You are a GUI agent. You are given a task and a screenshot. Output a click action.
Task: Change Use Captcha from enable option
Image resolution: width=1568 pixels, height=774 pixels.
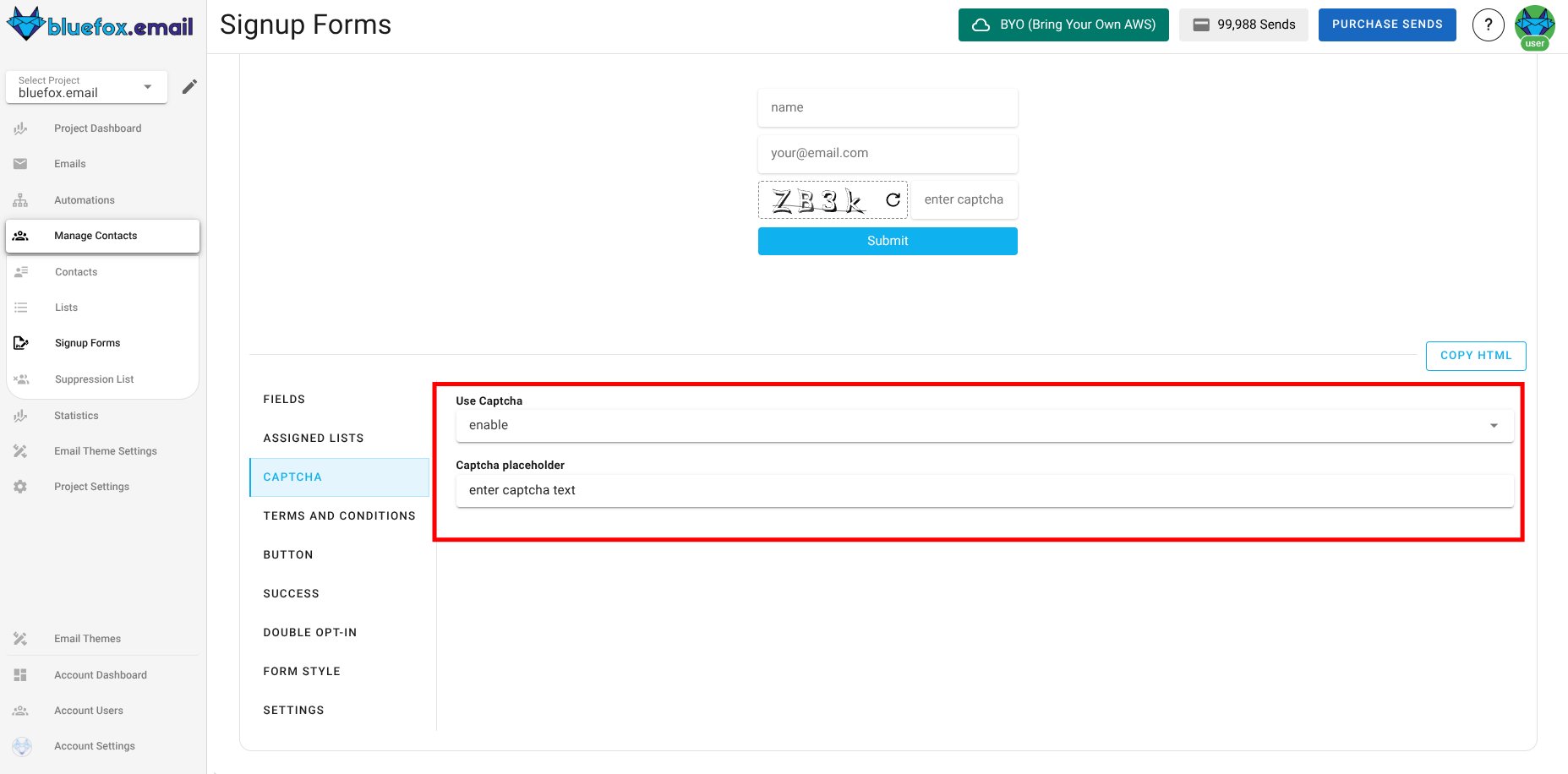[1494, 425]
